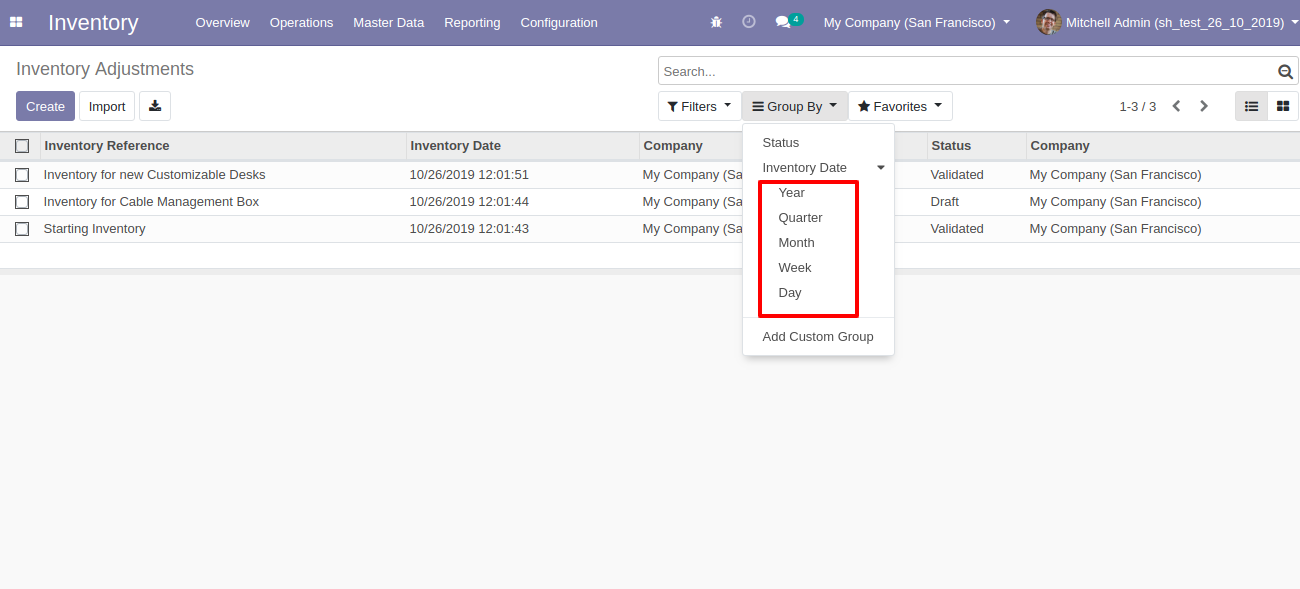Click Mitchell Admin avatar picture
The width and height of the screenshot is (1300, 589).
[1048, 22]
